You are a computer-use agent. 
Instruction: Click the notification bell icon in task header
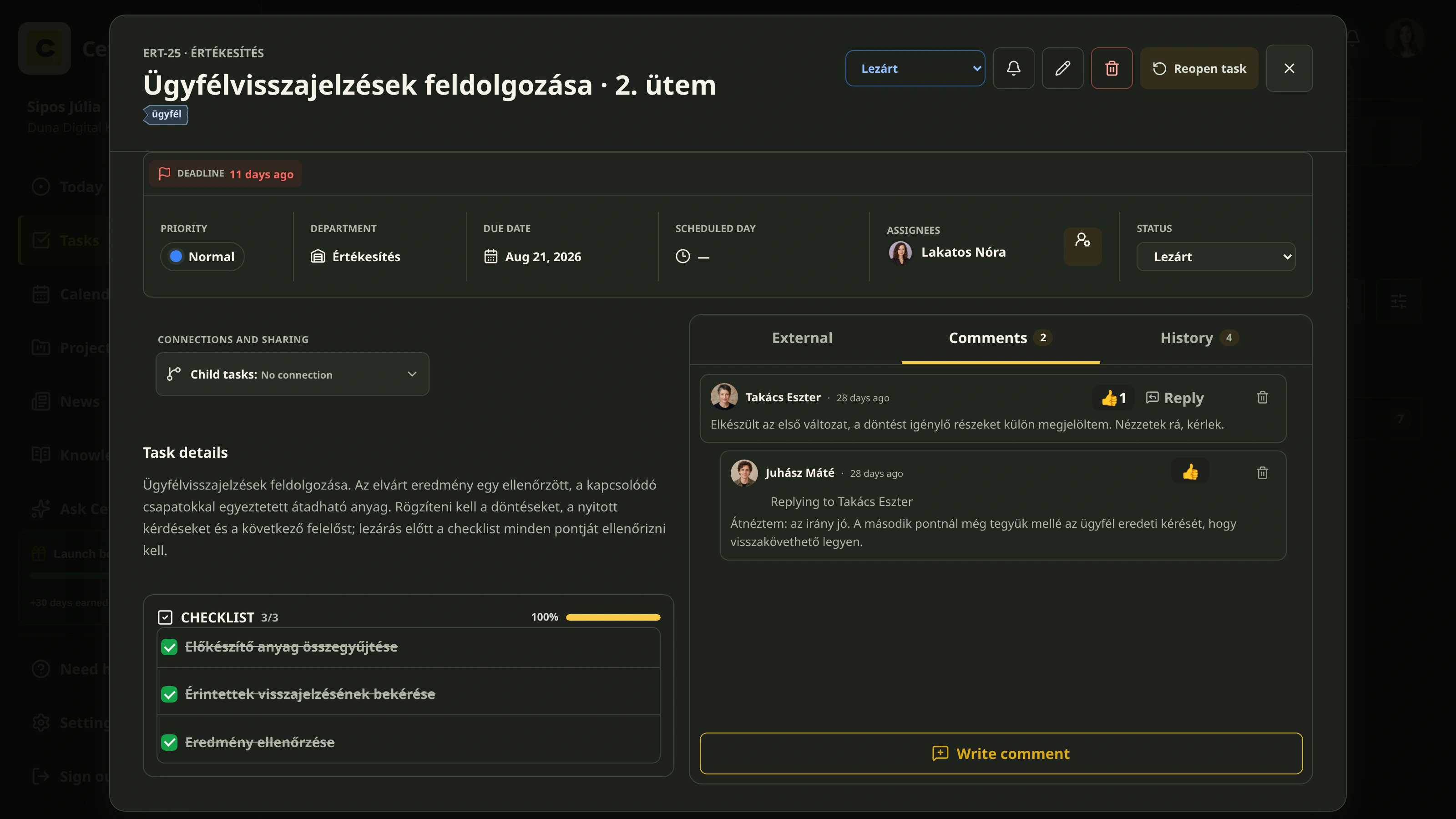coord(1013,68)
